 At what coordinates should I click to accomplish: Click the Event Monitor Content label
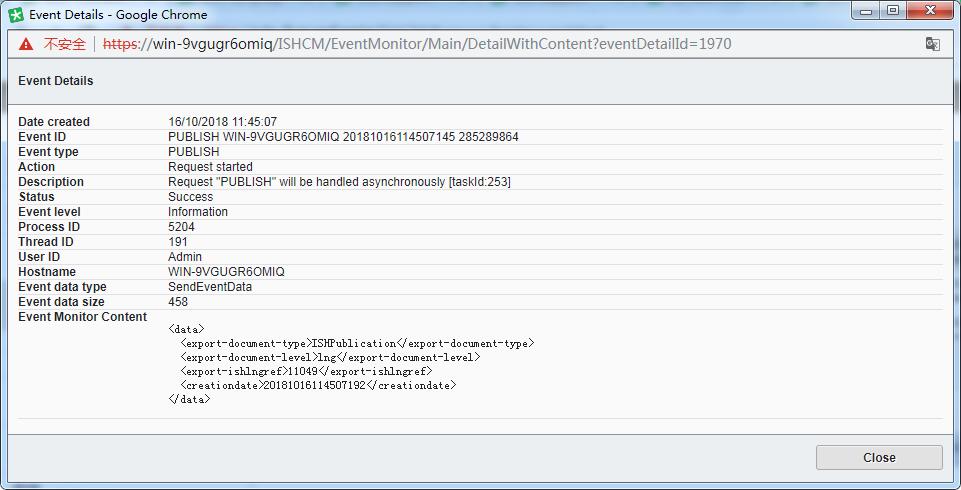(82, 317)
